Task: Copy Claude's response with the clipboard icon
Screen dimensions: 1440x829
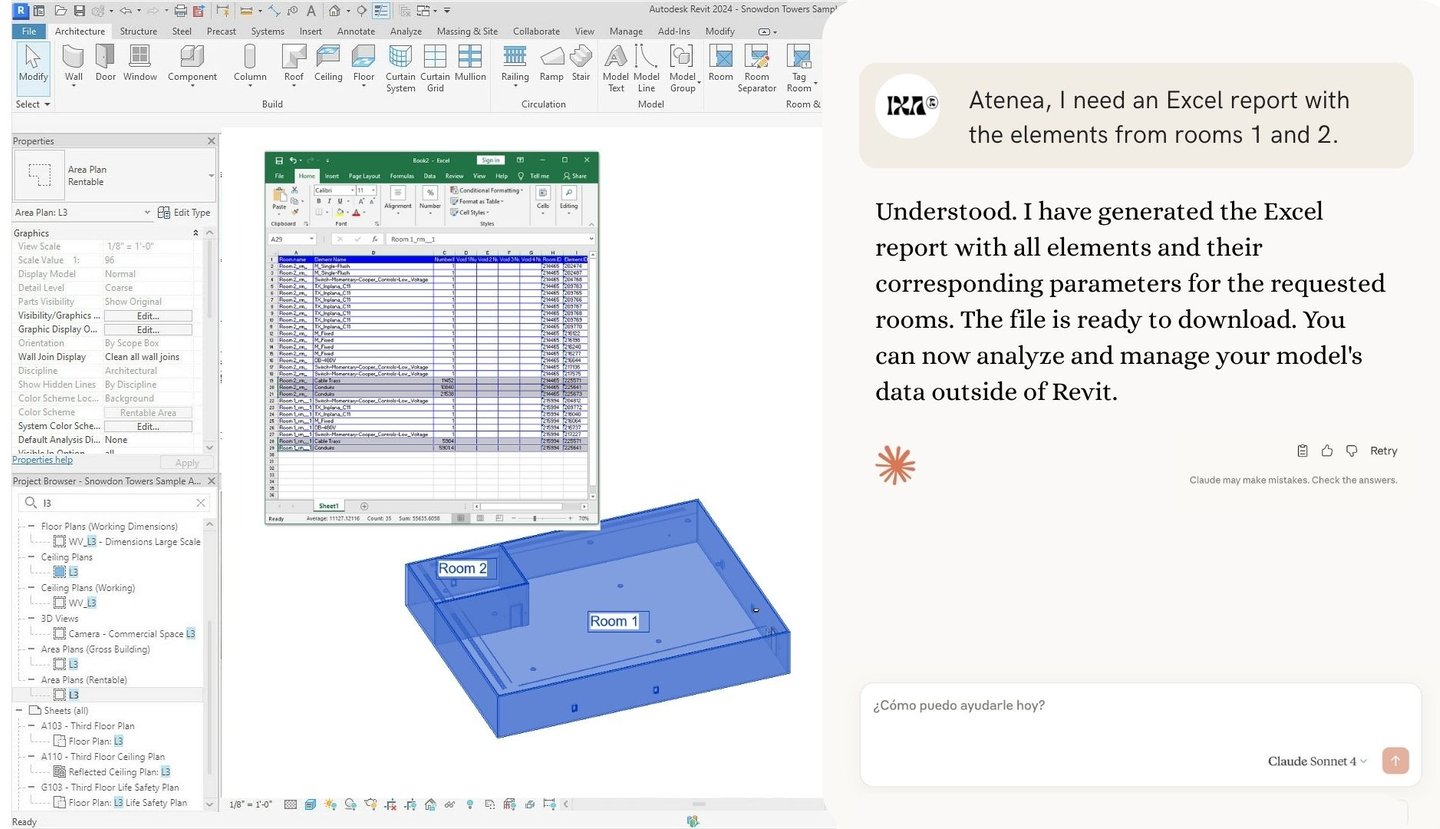Action: coord(1303,451)
